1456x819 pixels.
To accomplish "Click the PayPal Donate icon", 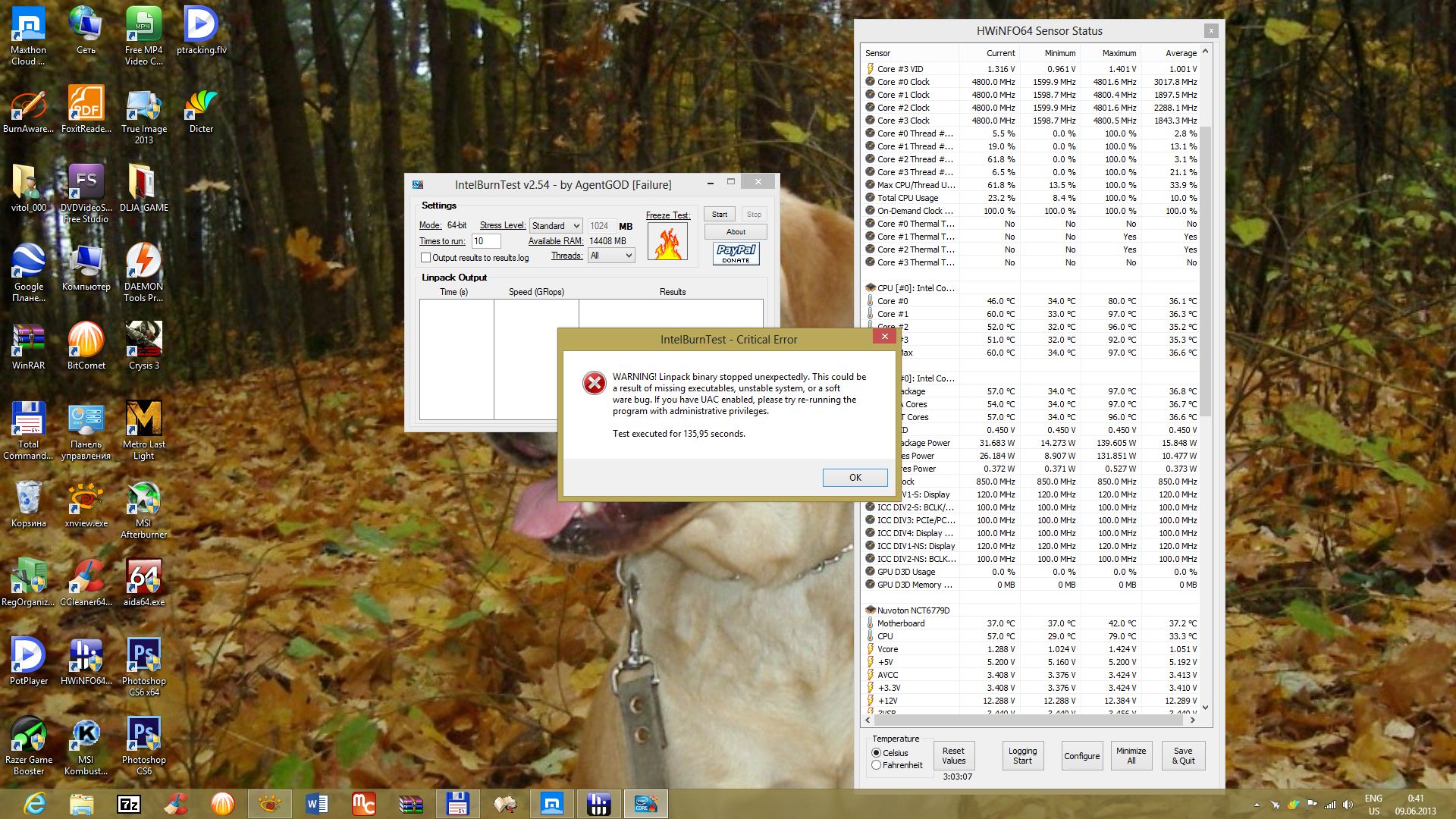I will click(736, 253).
